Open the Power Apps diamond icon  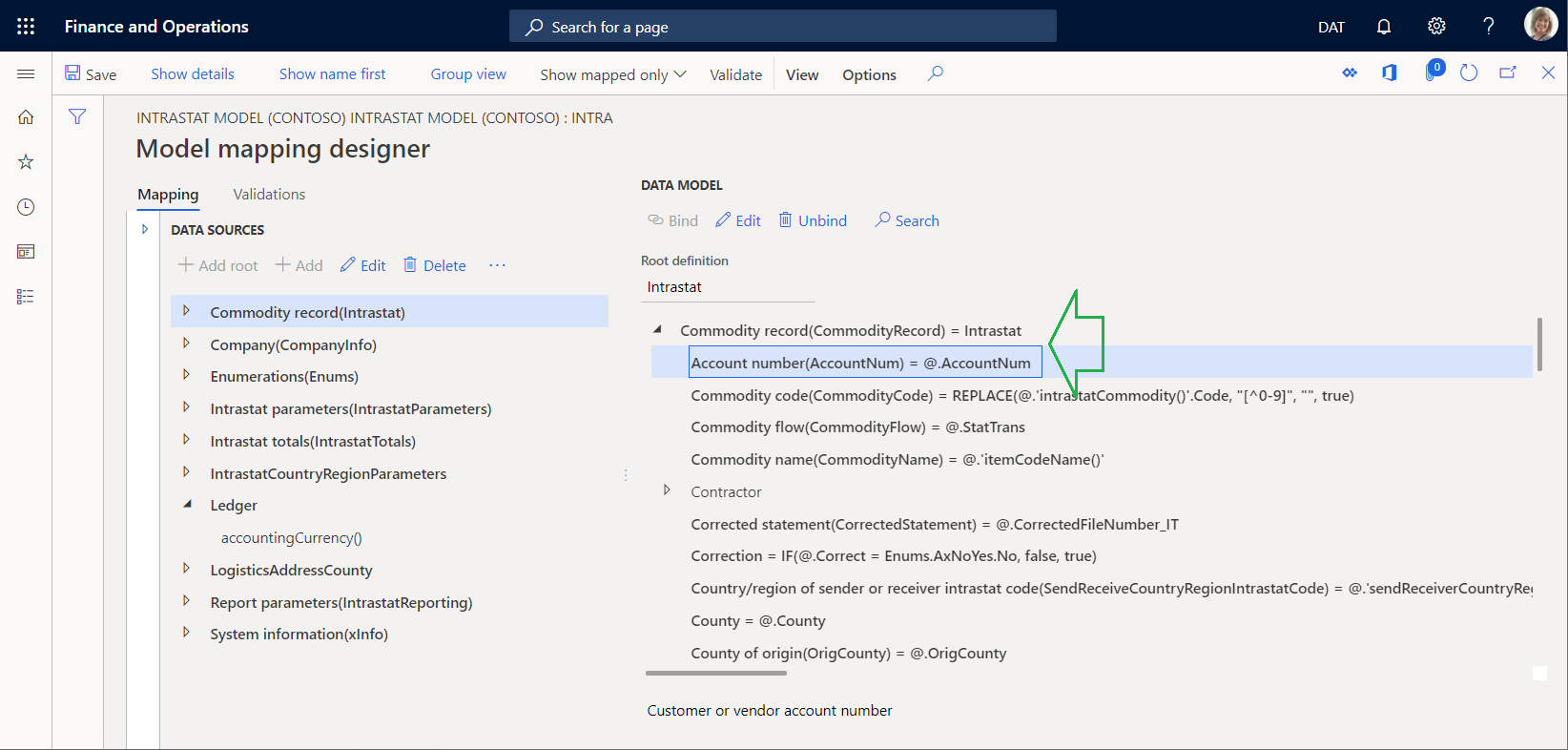1350,73
